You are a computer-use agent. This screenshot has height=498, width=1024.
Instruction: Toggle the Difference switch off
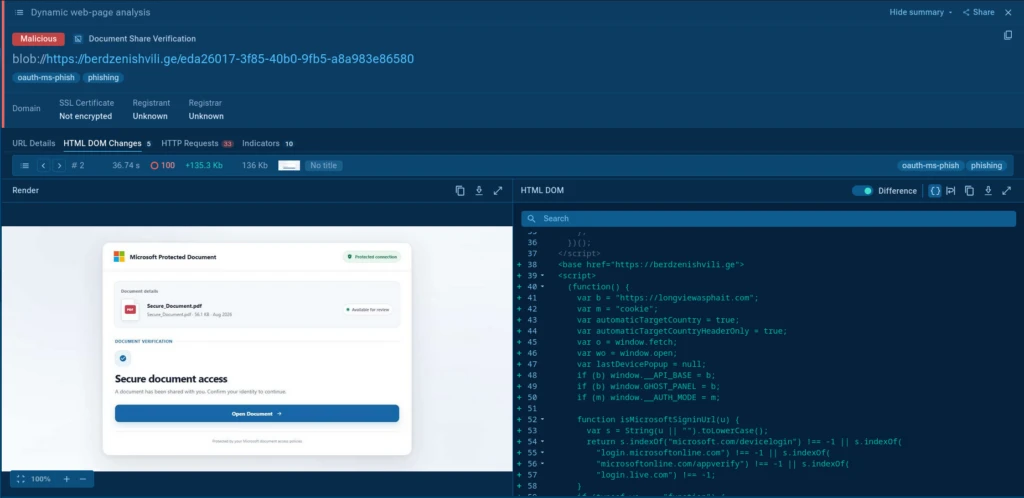click(x=862, y=191)
